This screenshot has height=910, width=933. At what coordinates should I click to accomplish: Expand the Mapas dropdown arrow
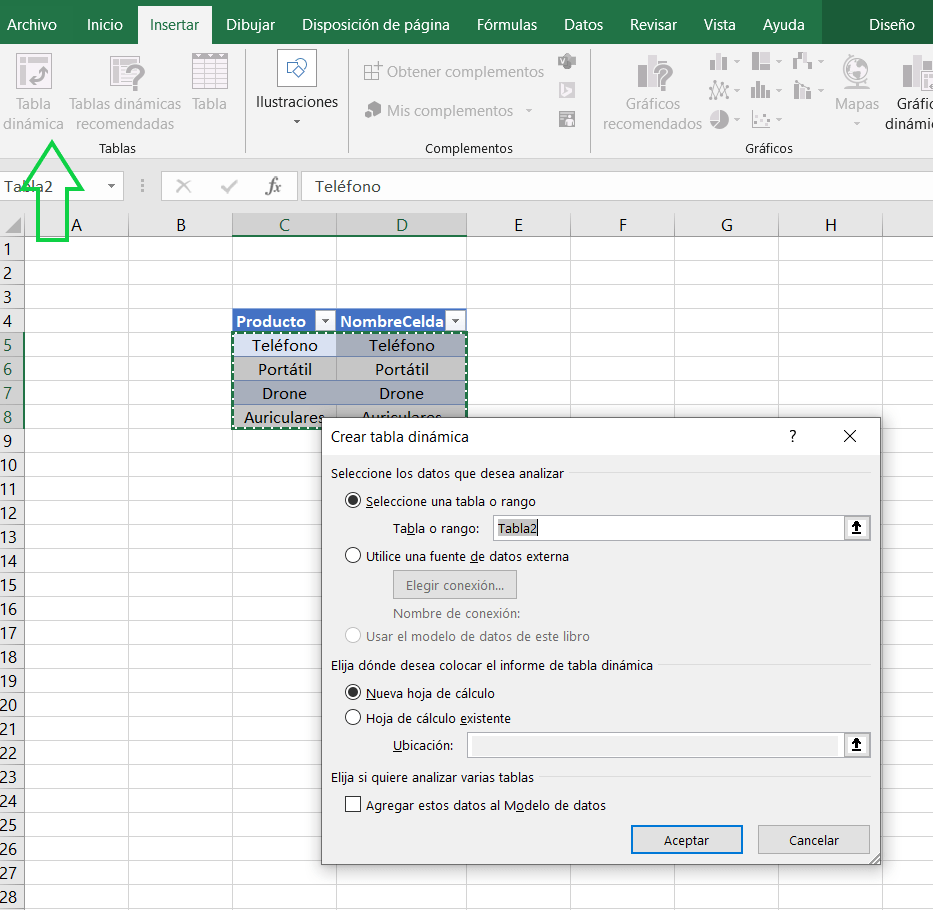857,124
